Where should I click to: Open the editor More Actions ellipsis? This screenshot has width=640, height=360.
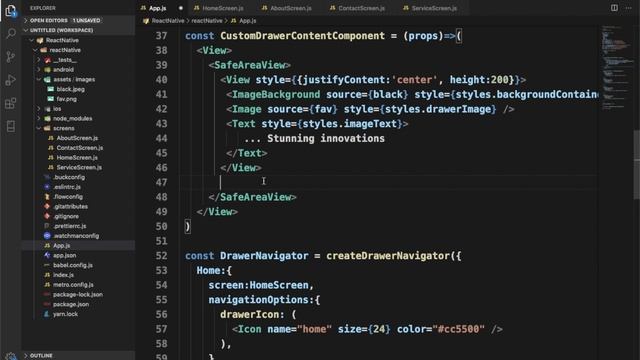629,8
